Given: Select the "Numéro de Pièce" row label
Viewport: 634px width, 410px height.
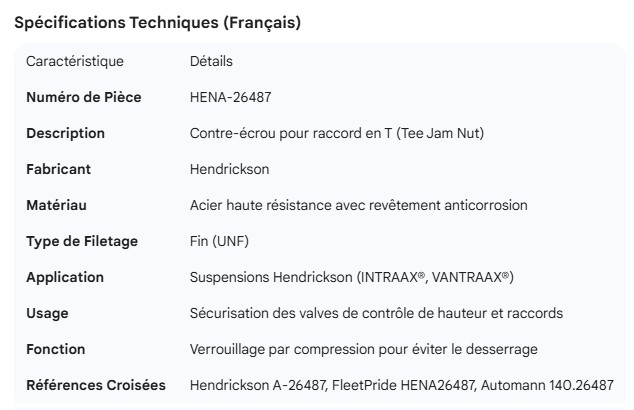Looking at the screenshot, I should tap(83, 98).
